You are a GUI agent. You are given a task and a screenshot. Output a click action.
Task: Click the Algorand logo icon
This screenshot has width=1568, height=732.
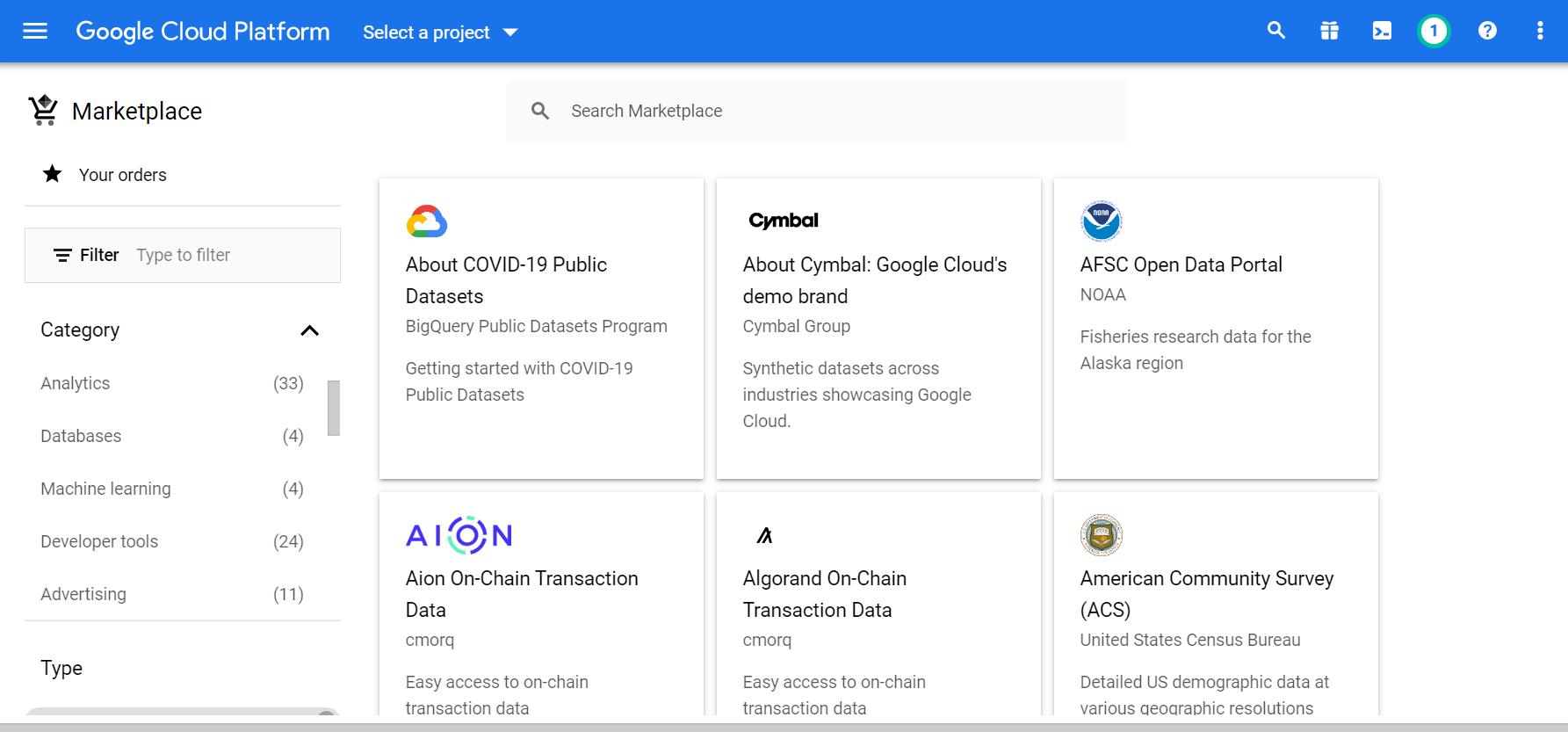click(764, 535)
